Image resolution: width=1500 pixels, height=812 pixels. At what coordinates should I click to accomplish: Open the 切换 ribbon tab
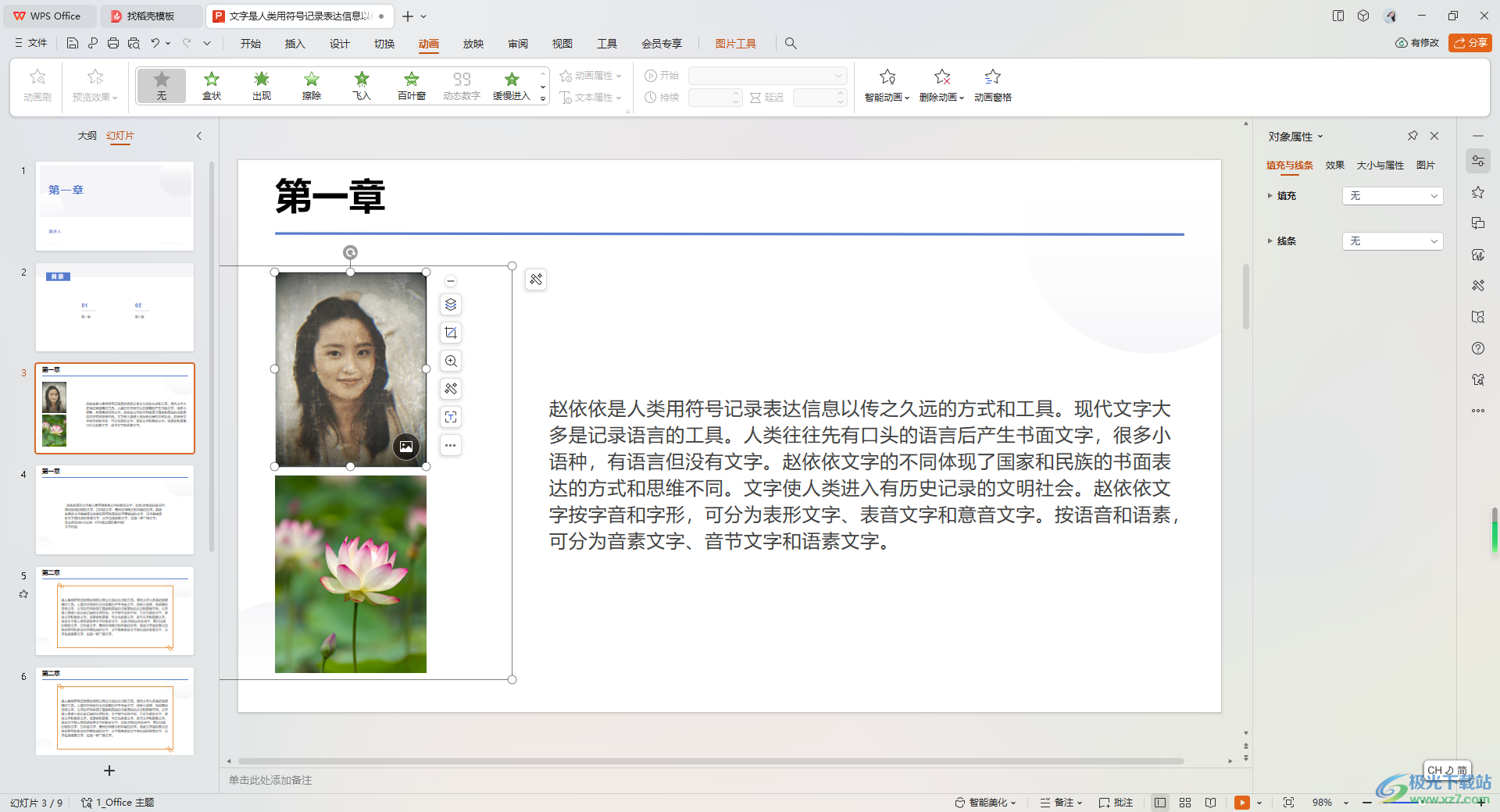pyautogui.click(x=384, y=44)
